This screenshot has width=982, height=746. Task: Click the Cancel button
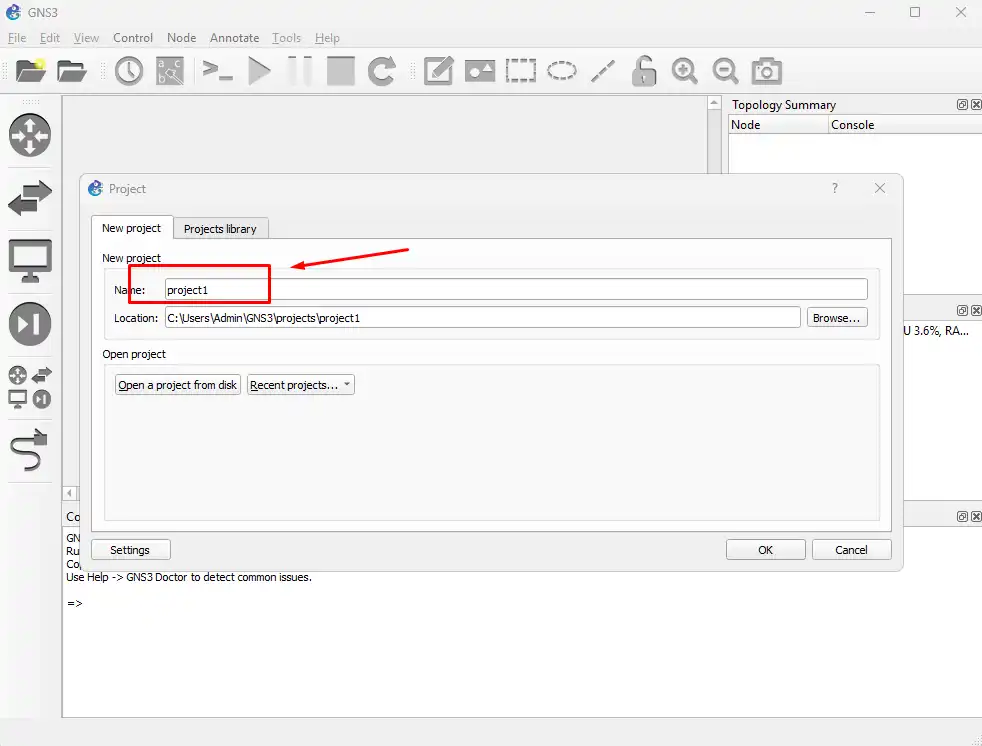click(852, 550)
